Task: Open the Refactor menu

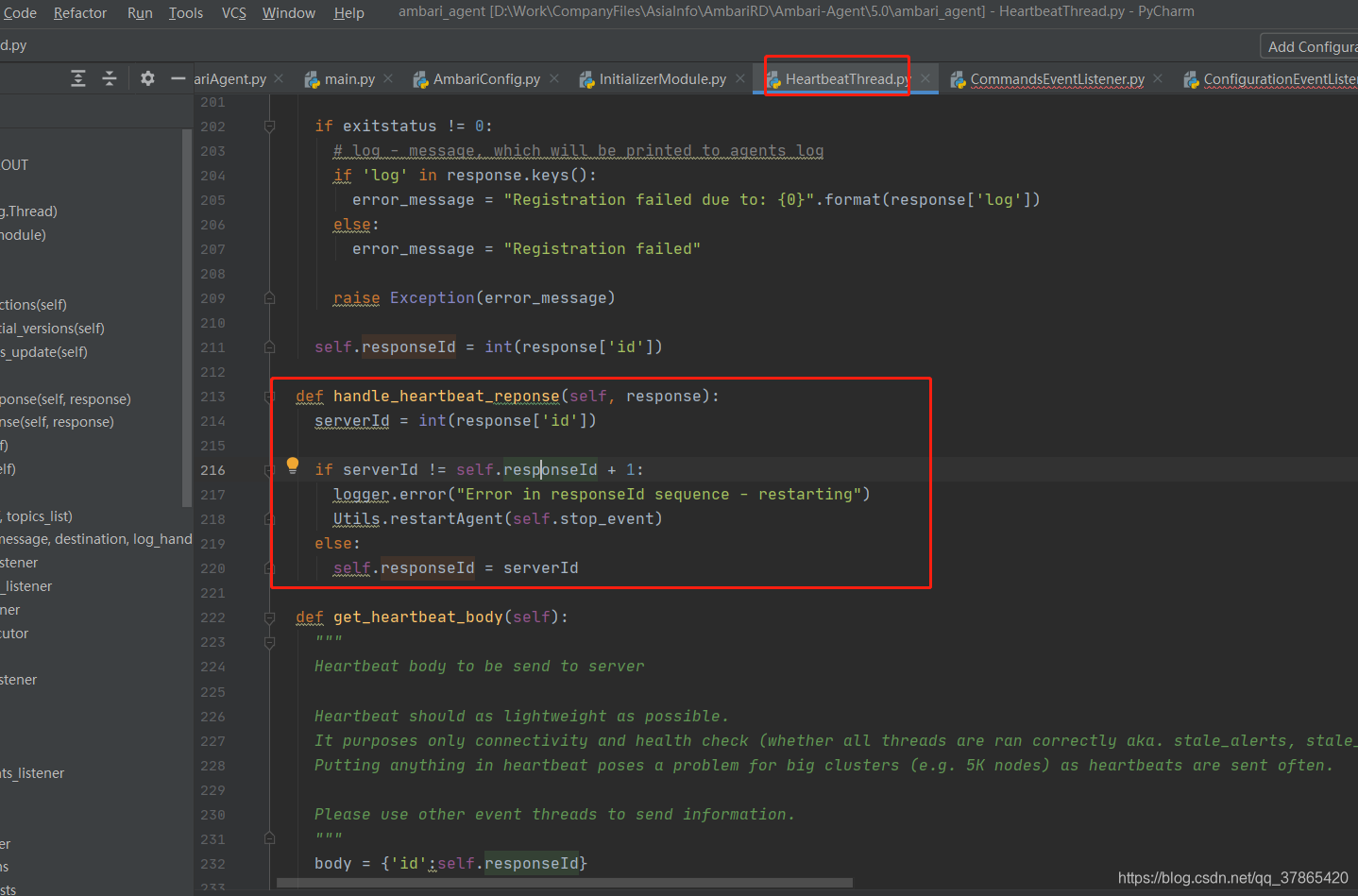Action: [80, 12]
